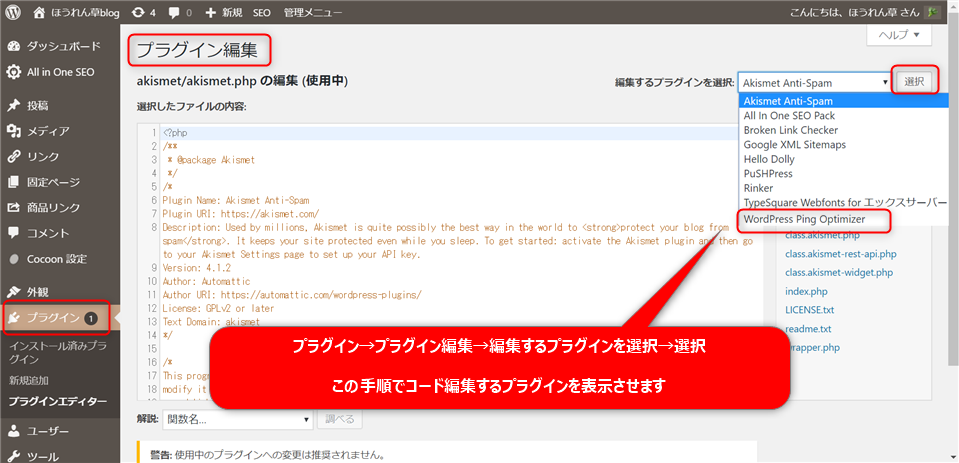This screenshot has width=959, height=463.
Task: Click the メディア media icon
Action: (x=14, y=131)
